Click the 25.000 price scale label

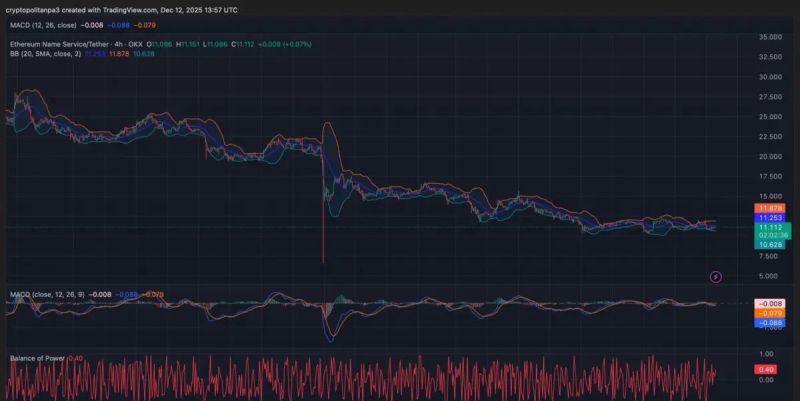770,117
